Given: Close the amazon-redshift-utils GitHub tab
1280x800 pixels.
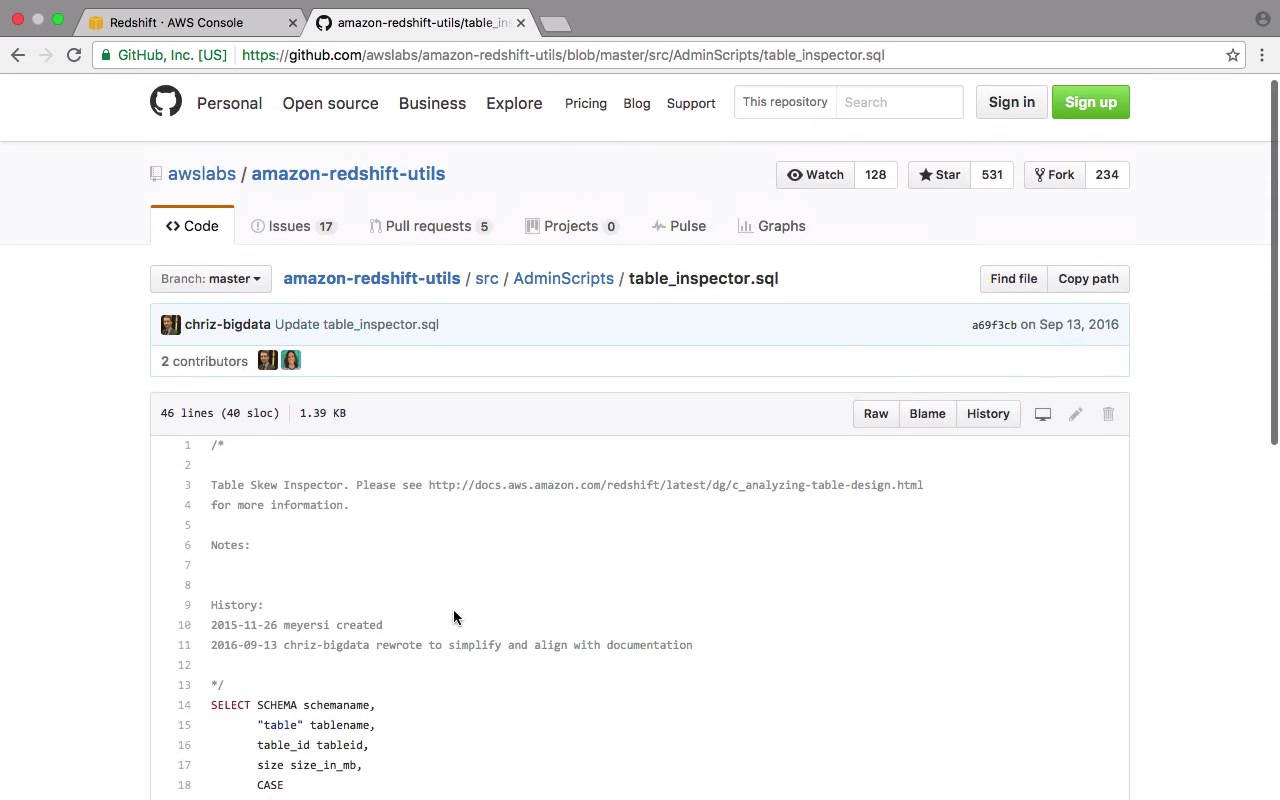Looking at the screenshot, I should click(521, 23).
